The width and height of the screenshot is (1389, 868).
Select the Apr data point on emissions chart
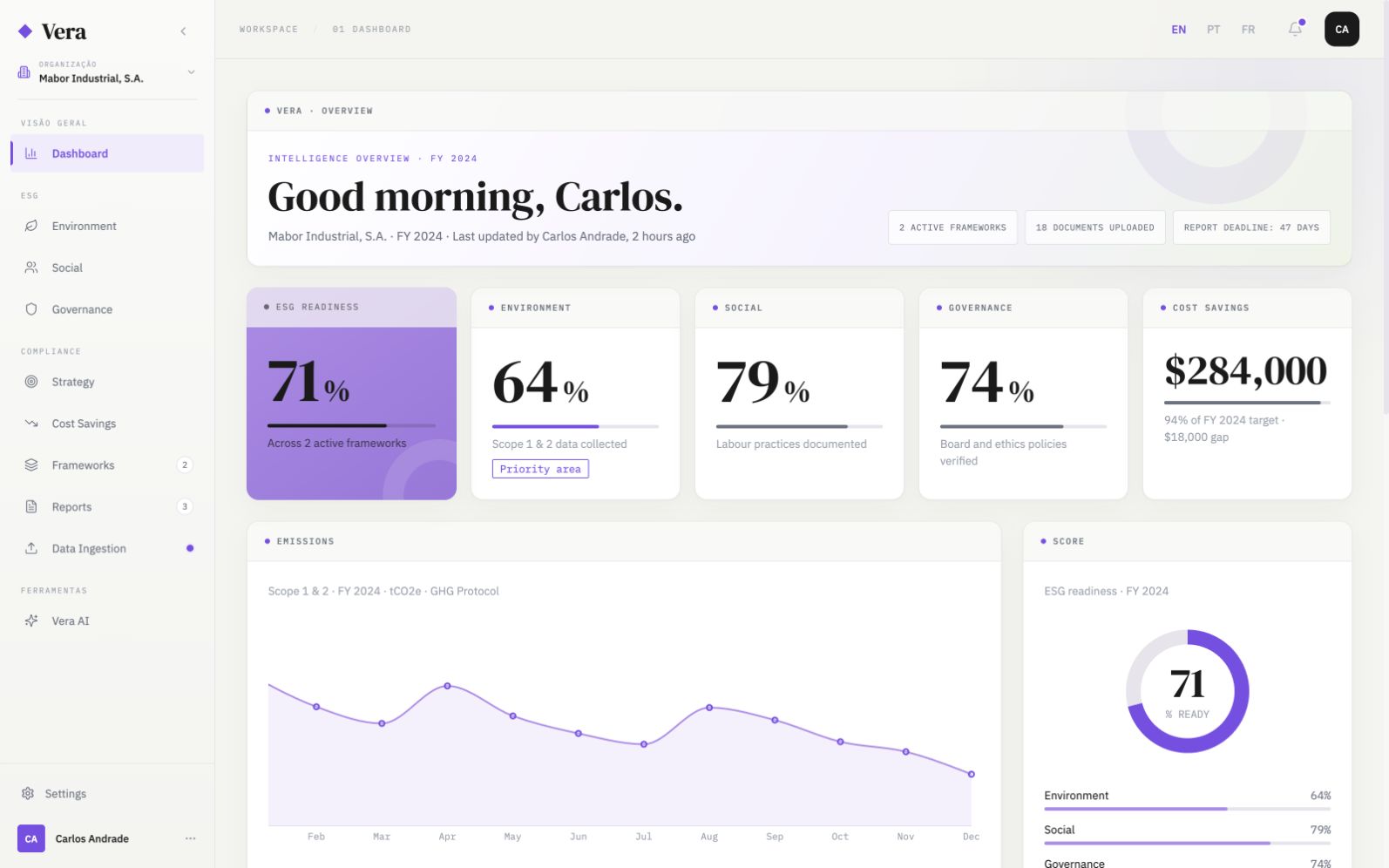tap(447, 687)
